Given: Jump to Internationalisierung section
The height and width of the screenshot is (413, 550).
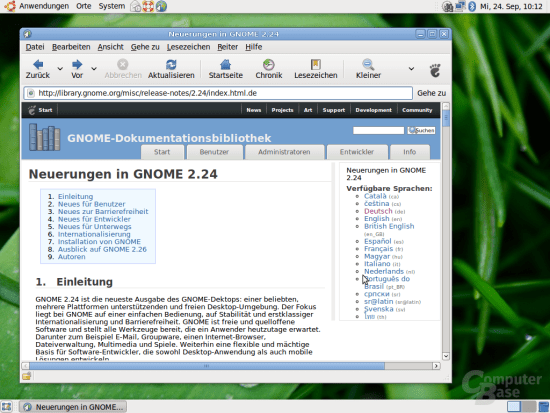Looking at the screenshot, I should point(94,234).
